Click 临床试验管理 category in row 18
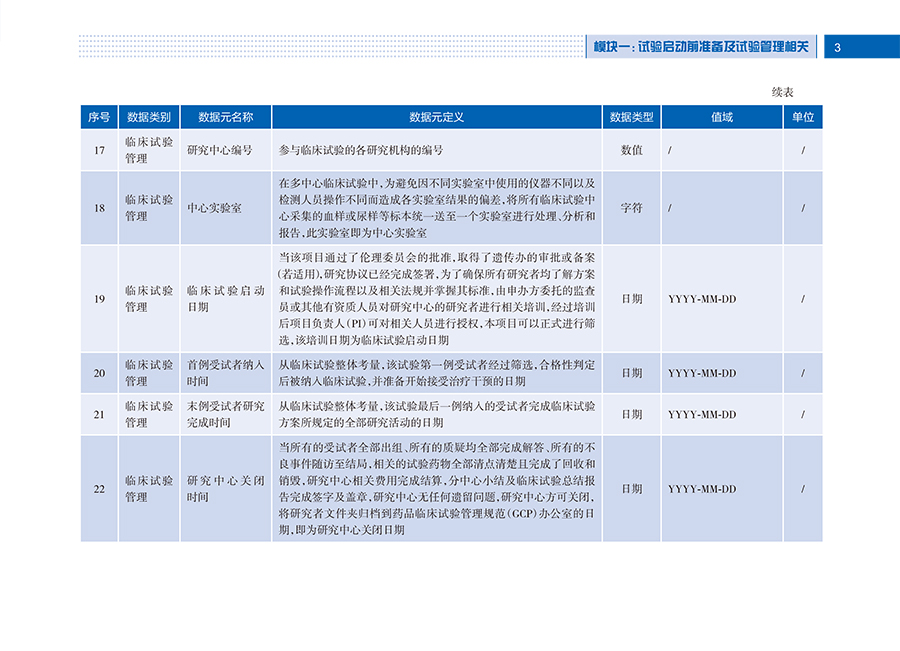The width and height of the screenshot is (900, 651). 149,208
